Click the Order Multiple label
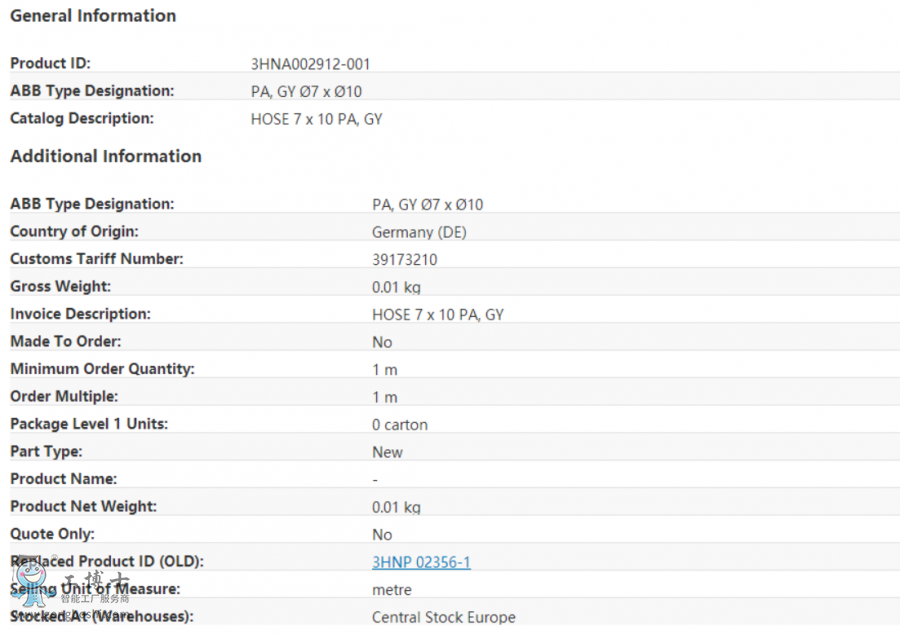The height and width of the screenshot is (634, 900). tap(64, 396)
